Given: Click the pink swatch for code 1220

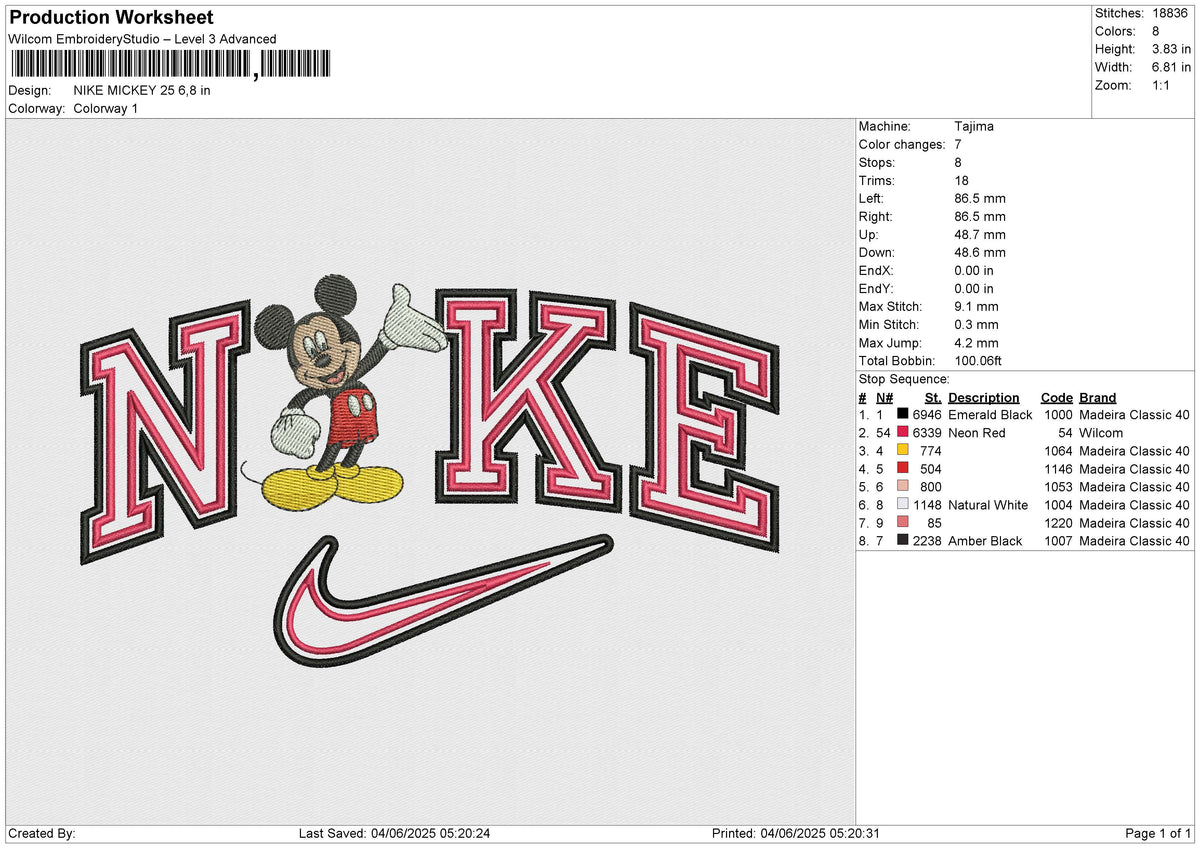Looking at the screenshot, I should click(903, 523).
